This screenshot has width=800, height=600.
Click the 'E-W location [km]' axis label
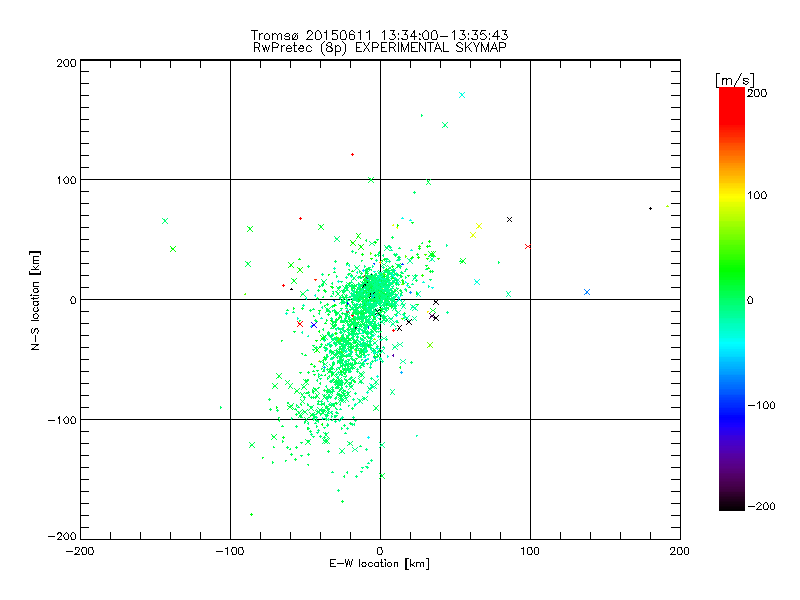tap(380, 564)
